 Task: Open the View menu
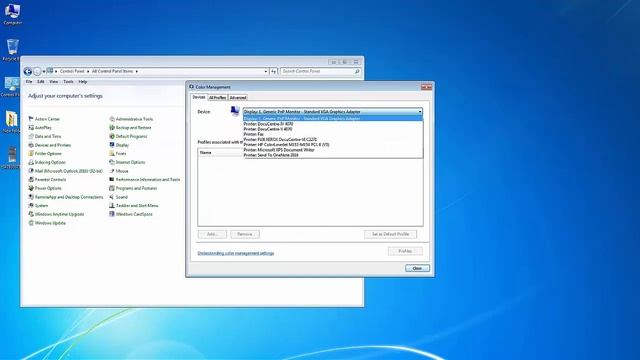click(53, 82)
